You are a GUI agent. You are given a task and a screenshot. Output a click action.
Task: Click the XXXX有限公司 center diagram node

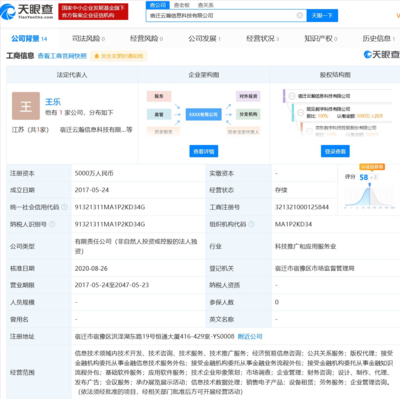point(203,114)
